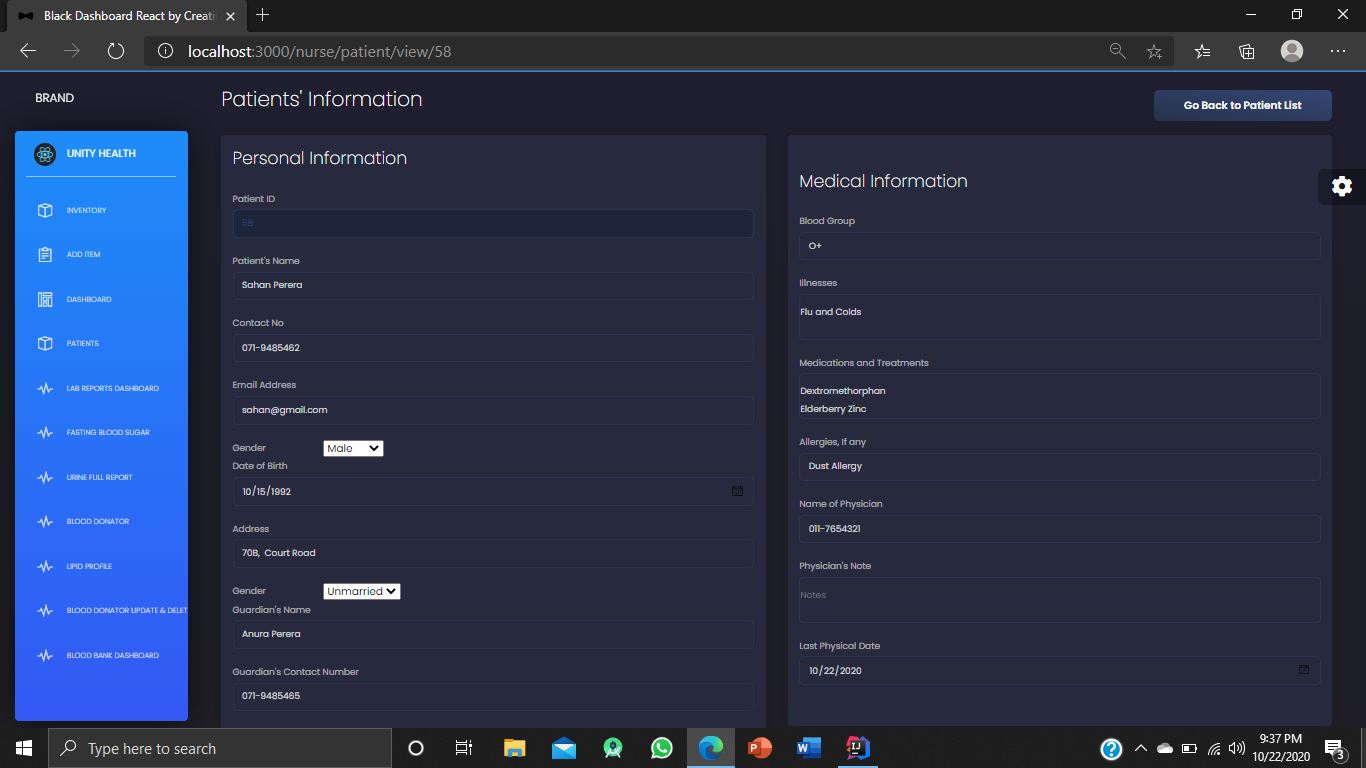
Task: Click the Guardian's Name input field
Action: tap(493, 634)
